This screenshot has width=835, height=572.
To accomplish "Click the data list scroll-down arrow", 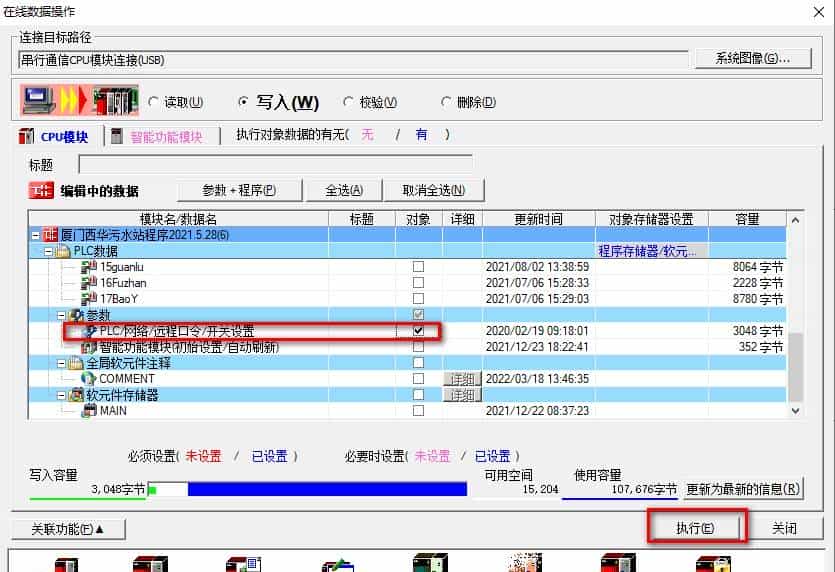I will point(795,411).
